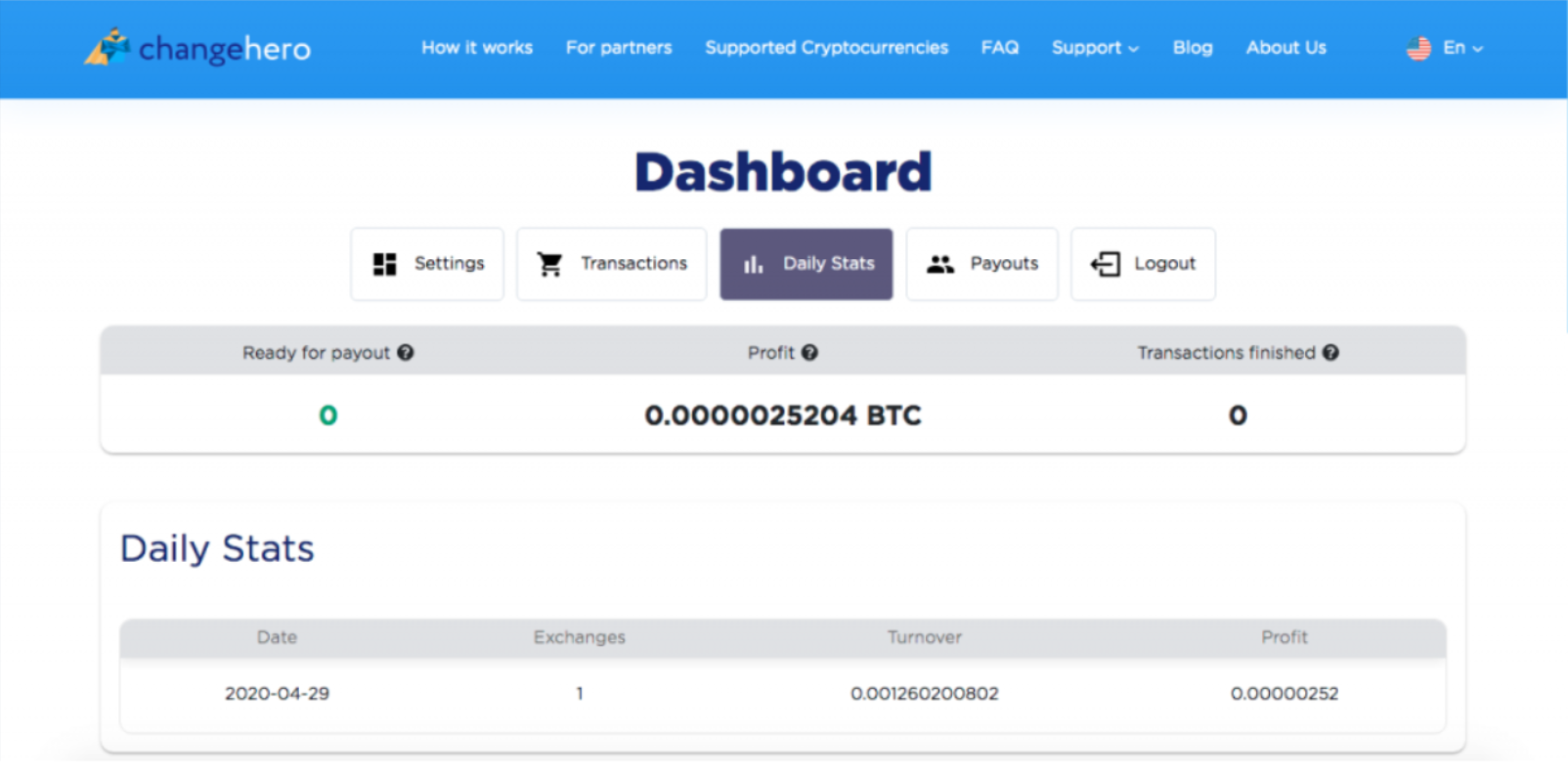Click the Settings grid icon
The image size is (1568, 776).
coord(385,264)
